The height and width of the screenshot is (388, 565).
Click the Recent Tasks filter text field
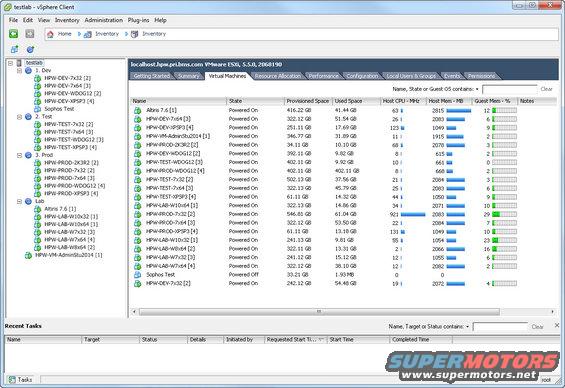tap(500, 327)
